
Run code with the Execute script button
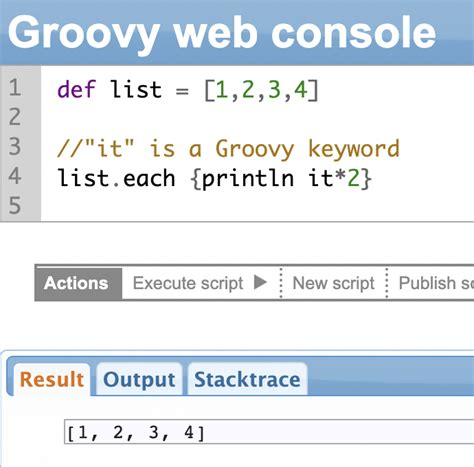pyautogui.click(x=200, y=283)
